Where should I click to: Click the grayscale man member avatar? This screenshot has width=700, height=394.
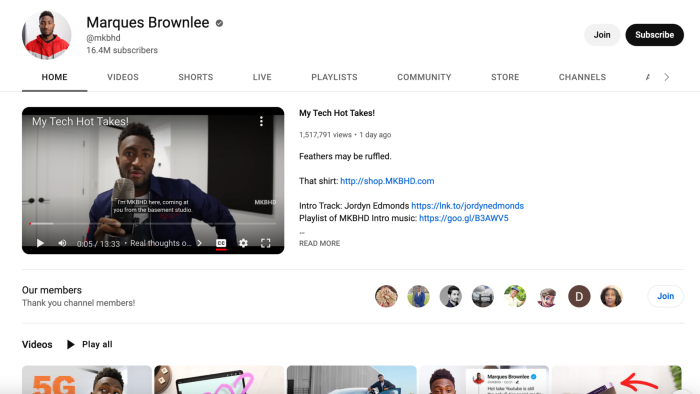(x=450, y=296)
